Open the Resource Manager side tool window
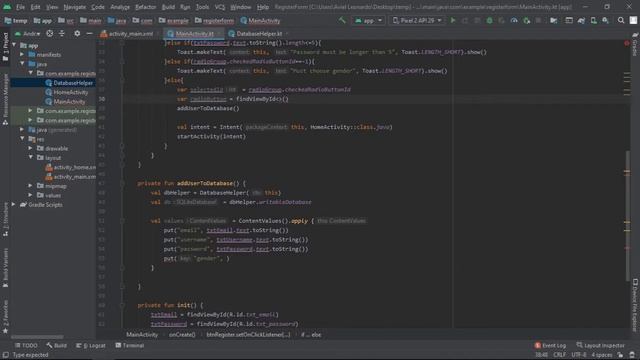The width and height of the screenshot is (640, 360). [5, 100]
